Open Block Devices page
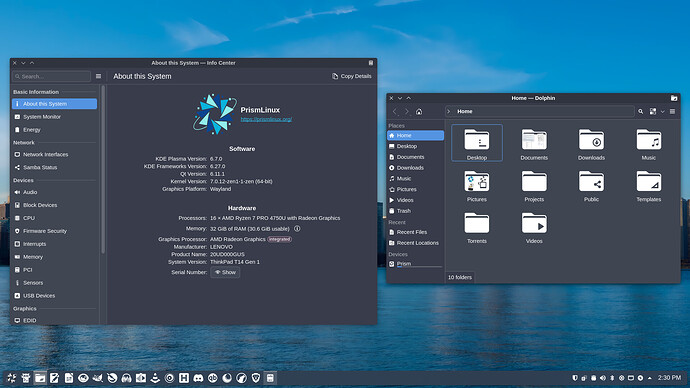The height and width of the screenshot is (388, 690). [x=55, y=205]
